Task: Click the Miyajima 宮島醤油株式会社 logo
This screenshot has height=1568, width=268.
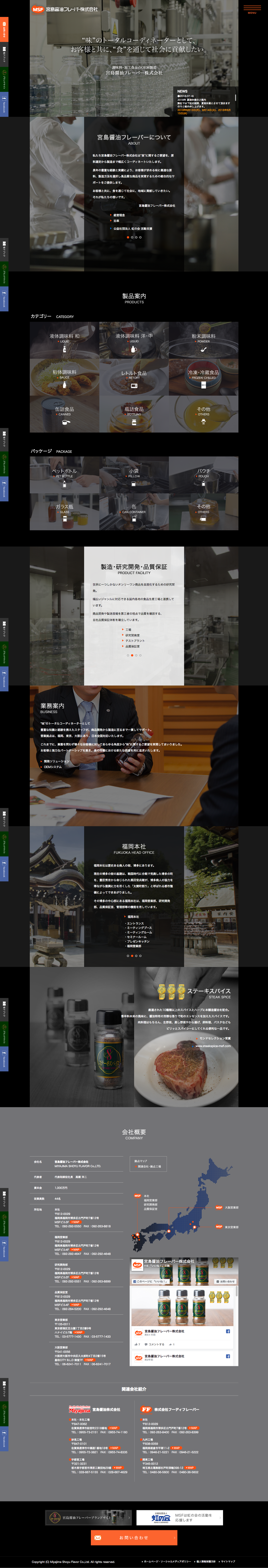Action: click(x=94, y=1409)
